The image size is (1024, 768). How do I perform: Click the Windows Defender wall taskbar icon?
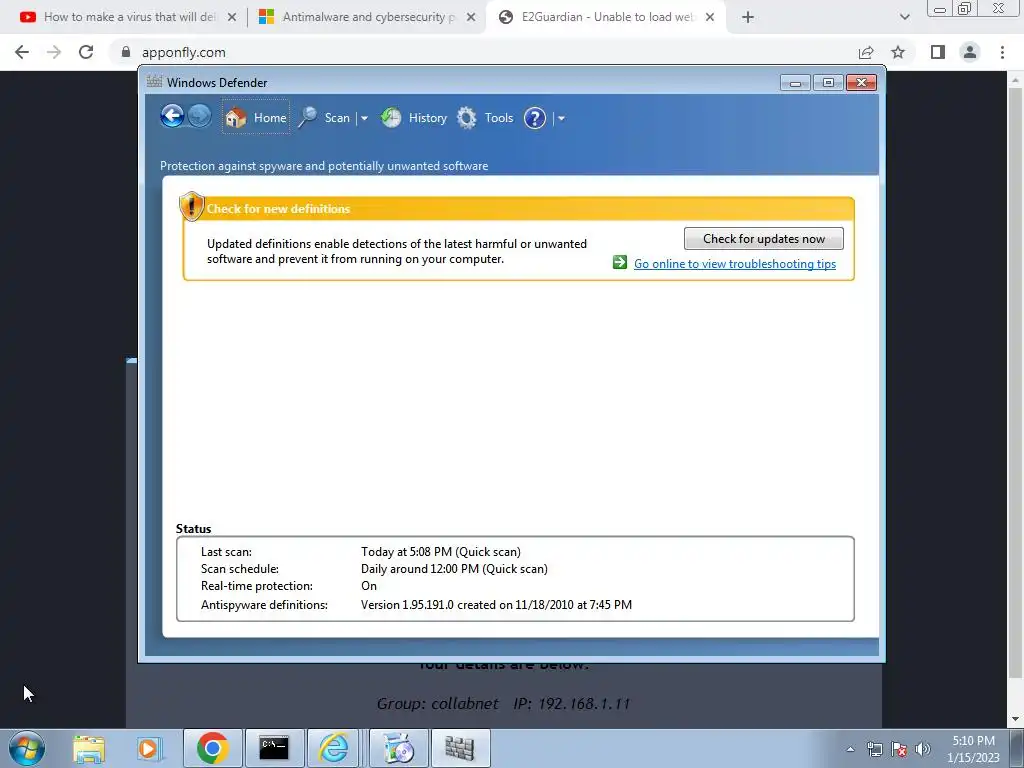click(460, 748)
